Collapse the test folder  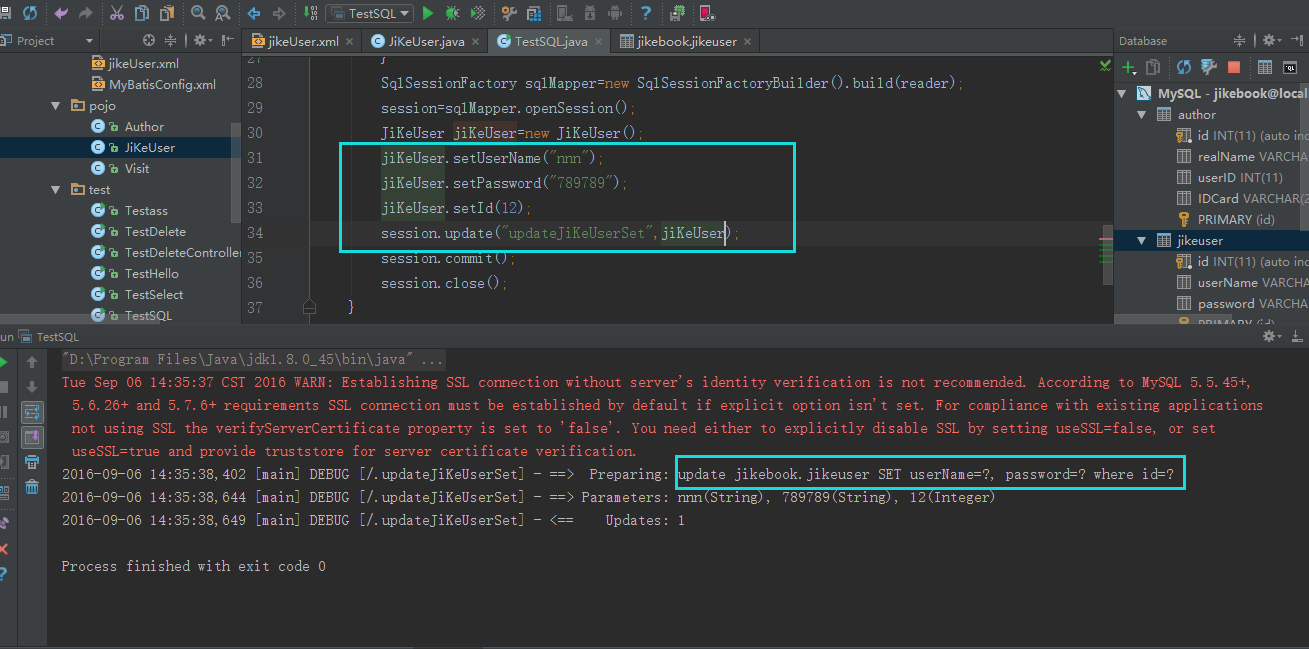56,190
